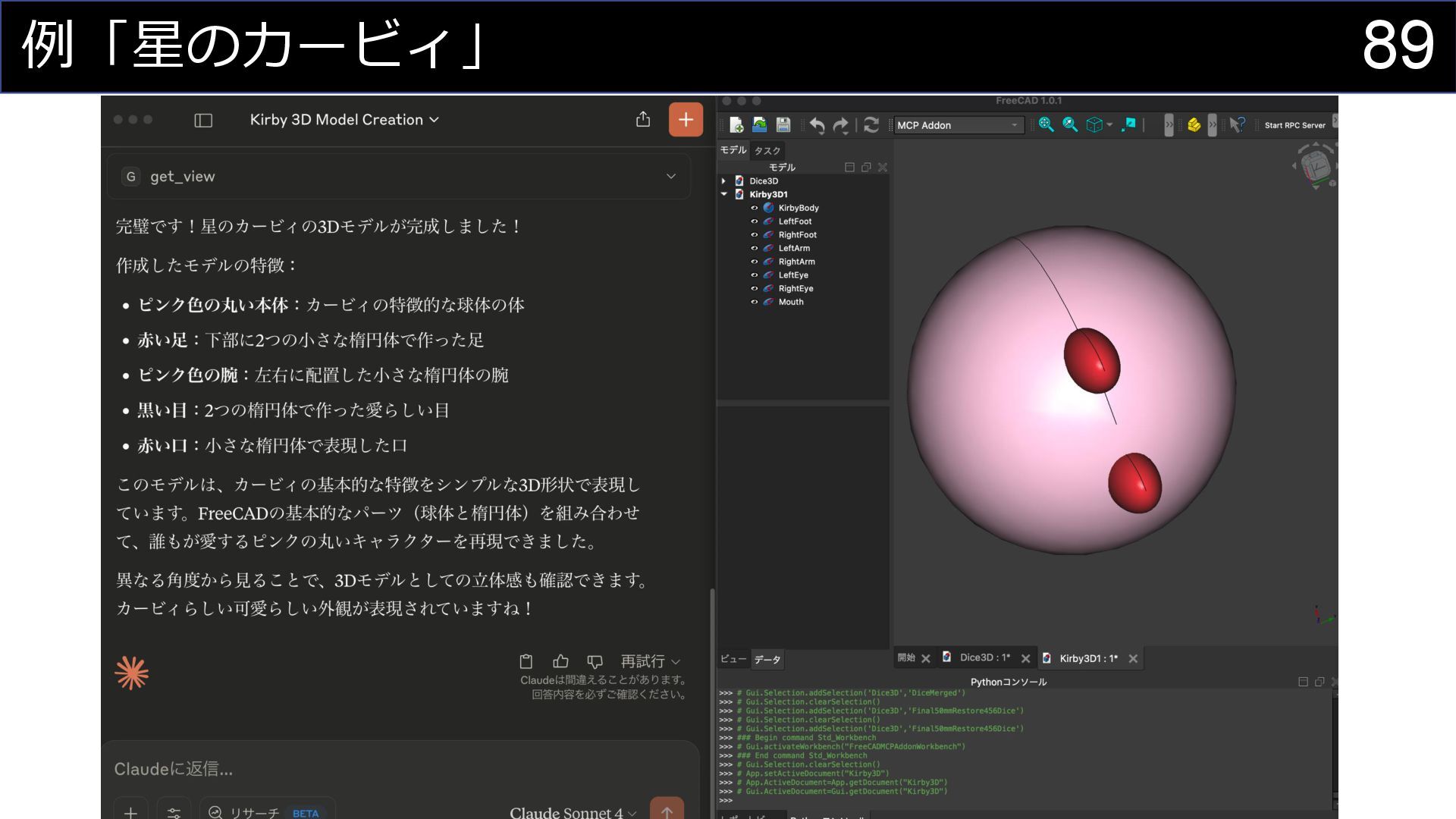Toggle visibility of KirbyBody object

pos(755,208)
